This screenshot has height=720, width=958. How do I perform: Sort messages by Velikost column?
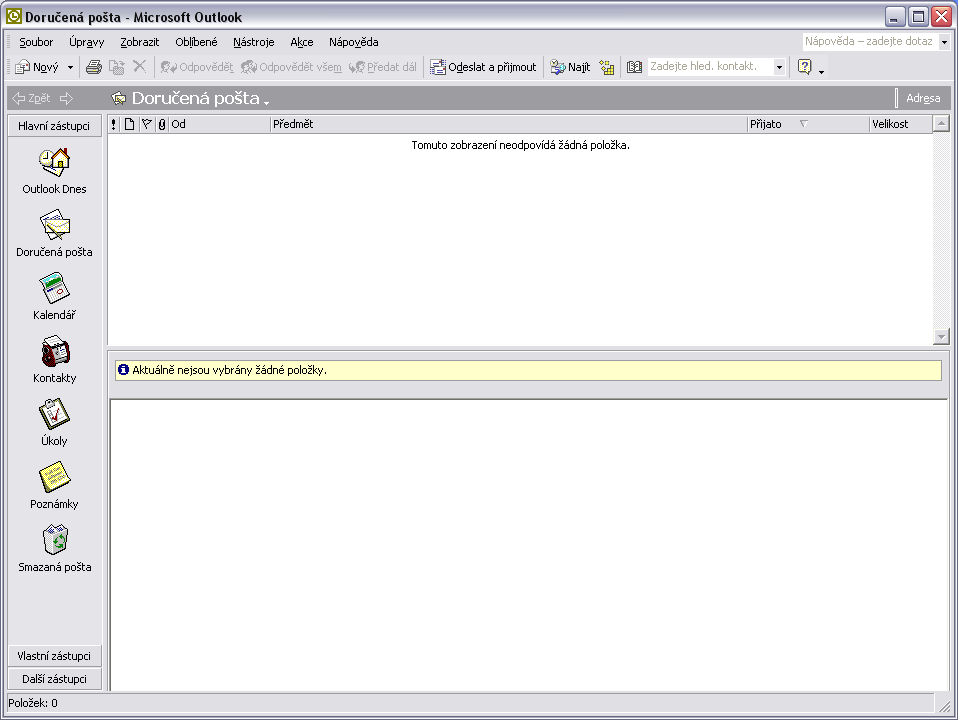tap(901, 125)
